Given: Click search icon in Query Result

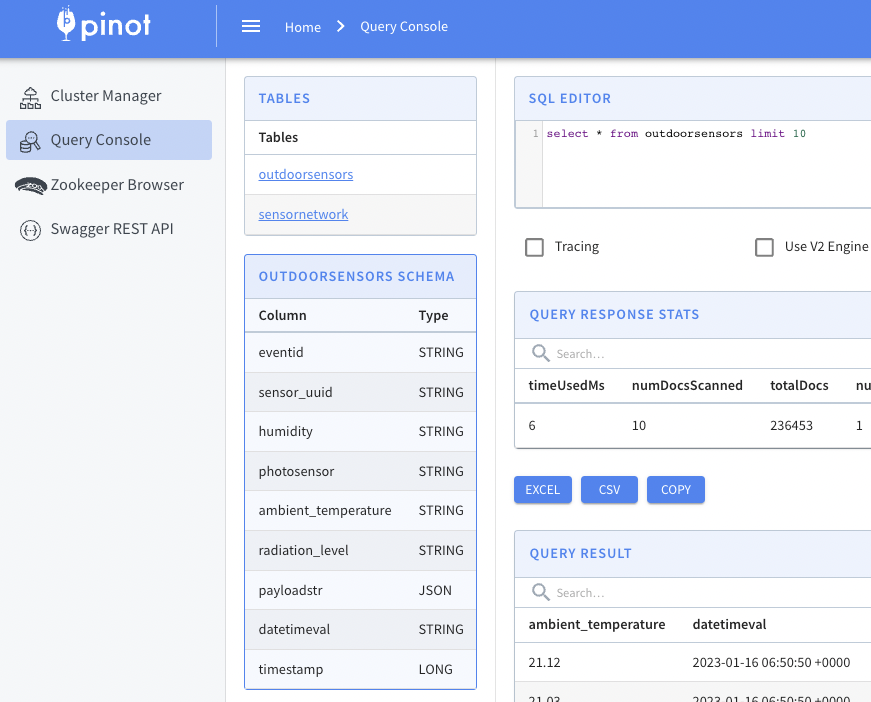Looking at the screenshot, I should coord(541,592).
